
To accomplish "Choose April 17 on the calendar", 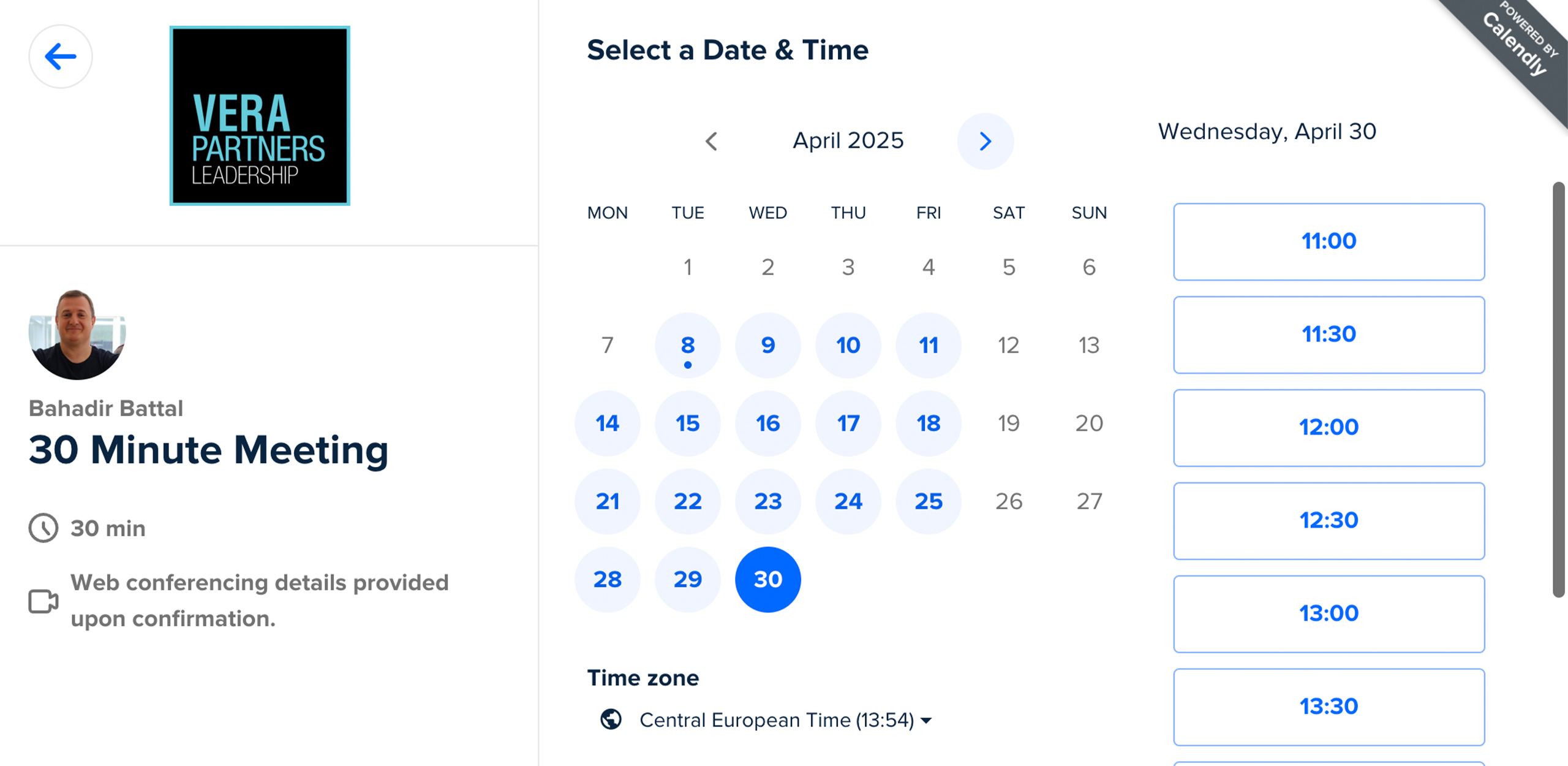I will [848, 423].
